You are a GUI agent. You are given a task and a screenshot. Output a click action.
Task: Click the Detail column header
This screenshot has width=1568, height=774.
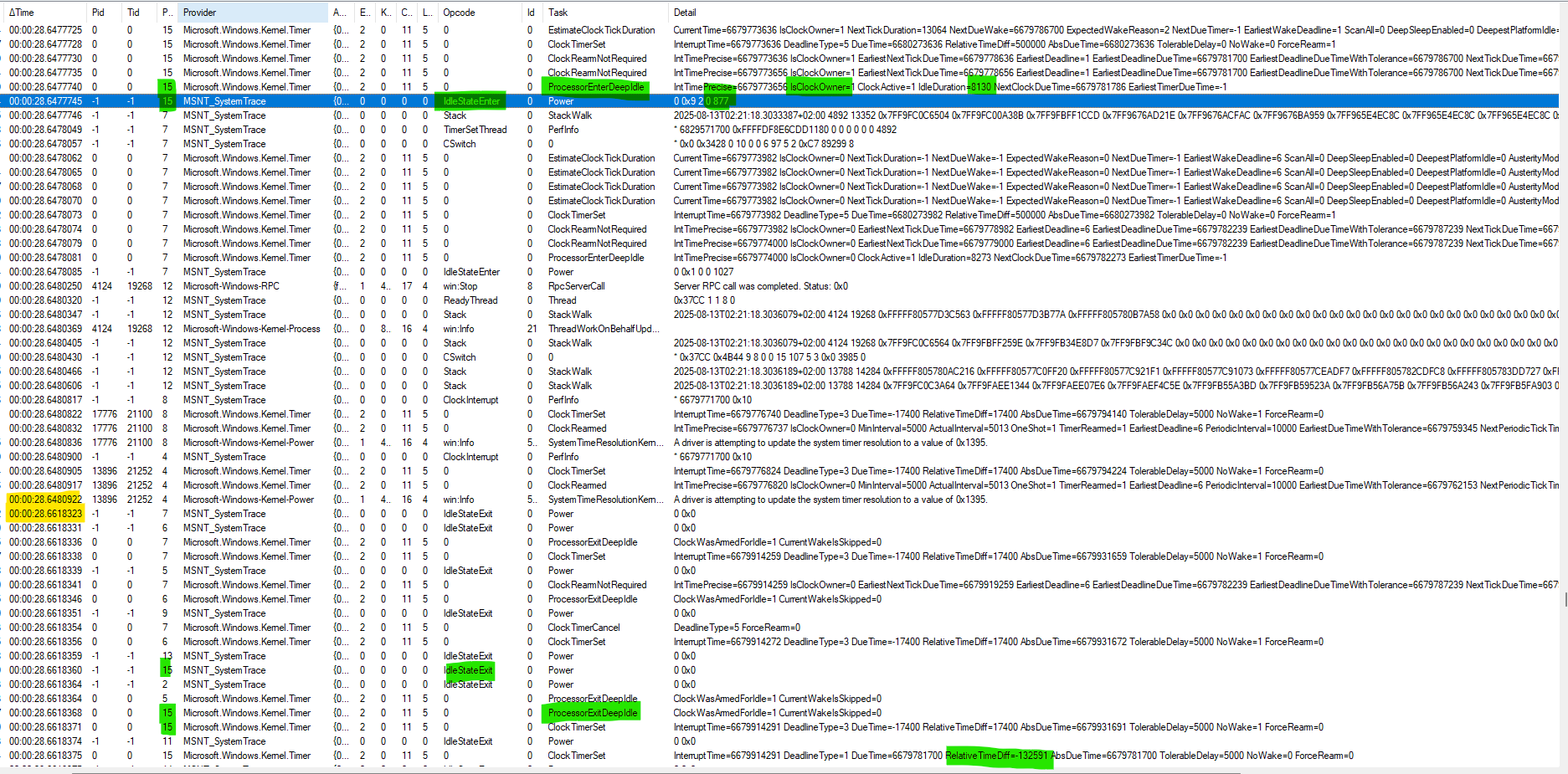(x=685, y=13)
